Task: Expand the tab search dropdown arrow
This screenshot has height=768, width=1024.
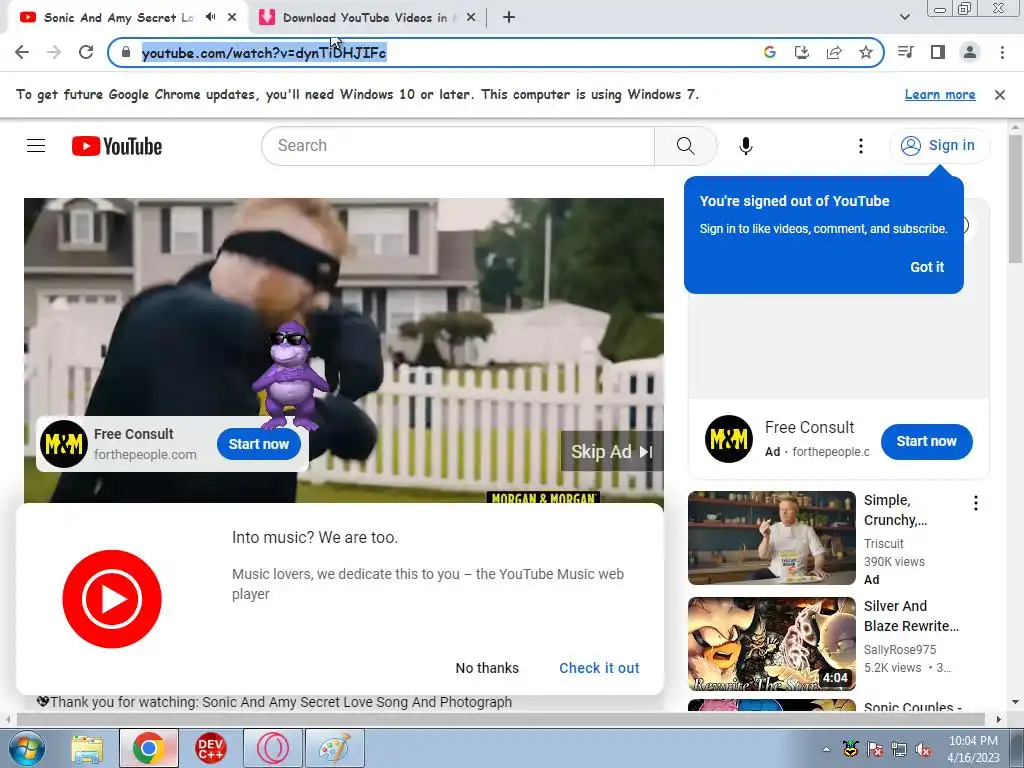Action: point(904,17)
